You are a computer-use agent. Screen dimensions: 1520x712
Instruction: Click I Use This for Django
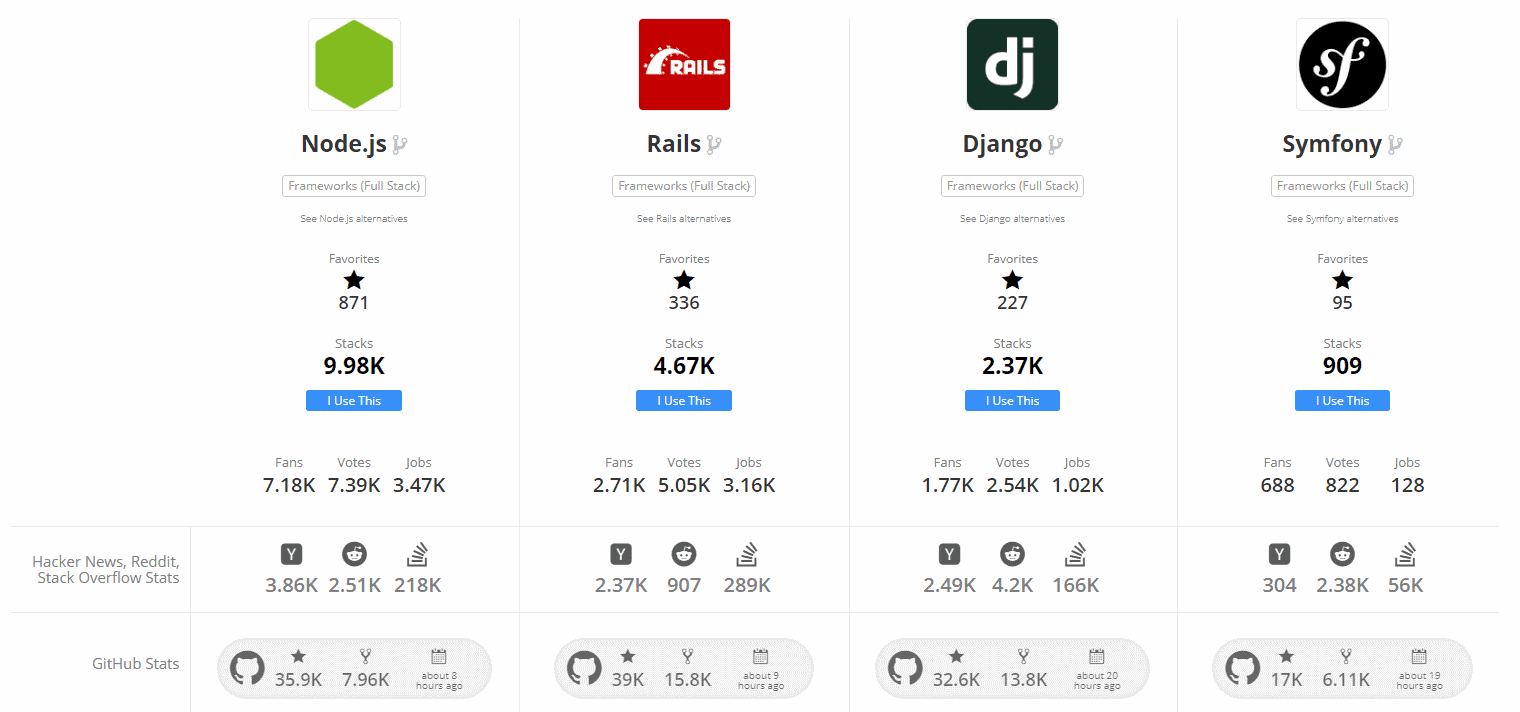1012,400
